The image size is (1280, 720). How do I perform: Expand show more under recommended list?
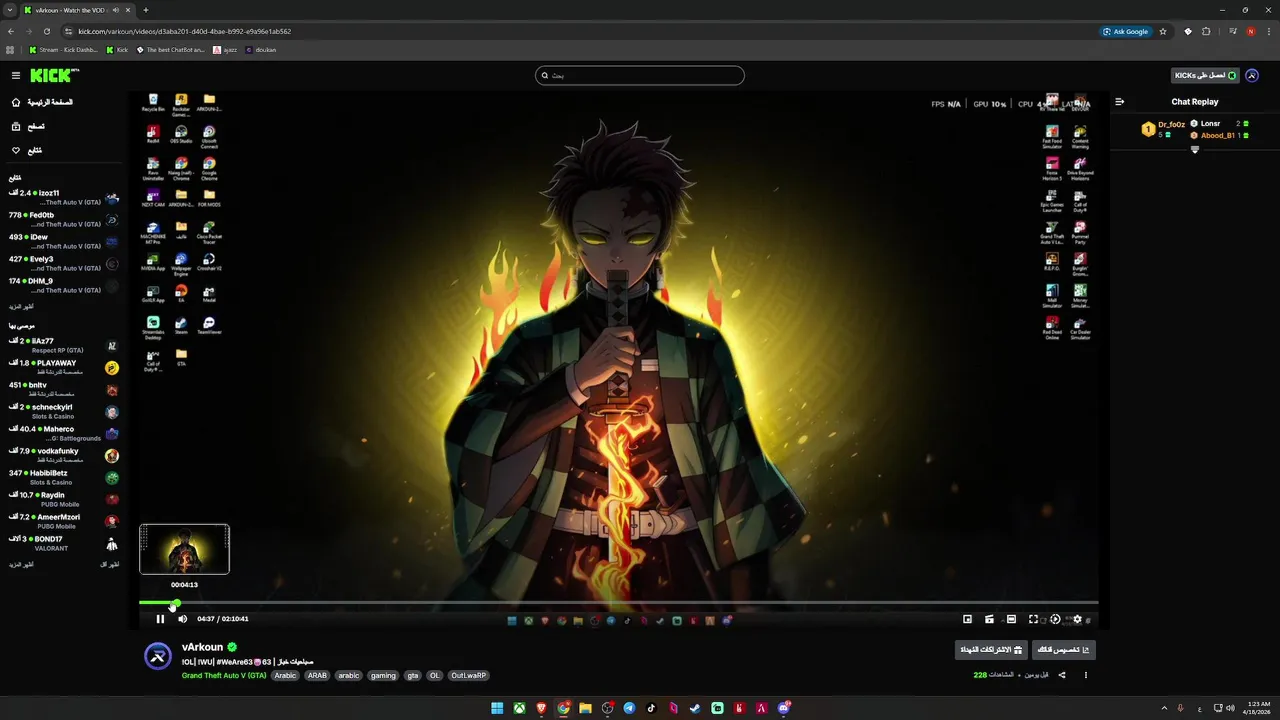click(x=22, y=565)
